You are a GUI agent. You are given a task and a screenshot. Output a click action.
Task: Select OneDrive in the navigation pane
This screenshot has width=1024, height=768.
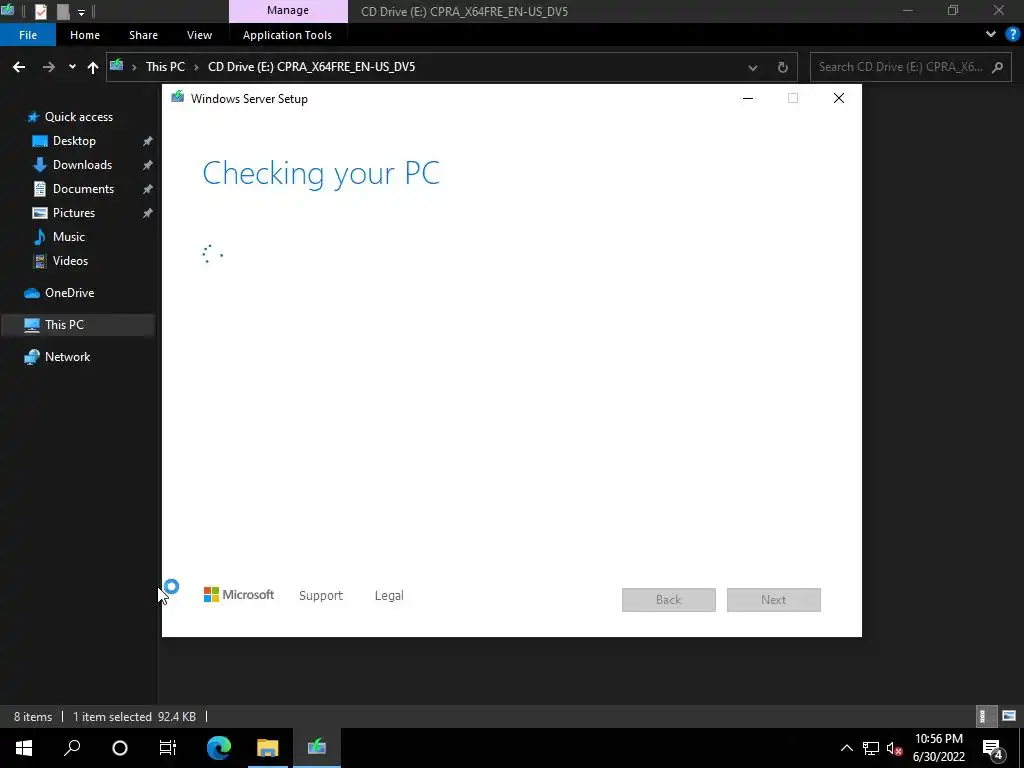coord(69,293)
